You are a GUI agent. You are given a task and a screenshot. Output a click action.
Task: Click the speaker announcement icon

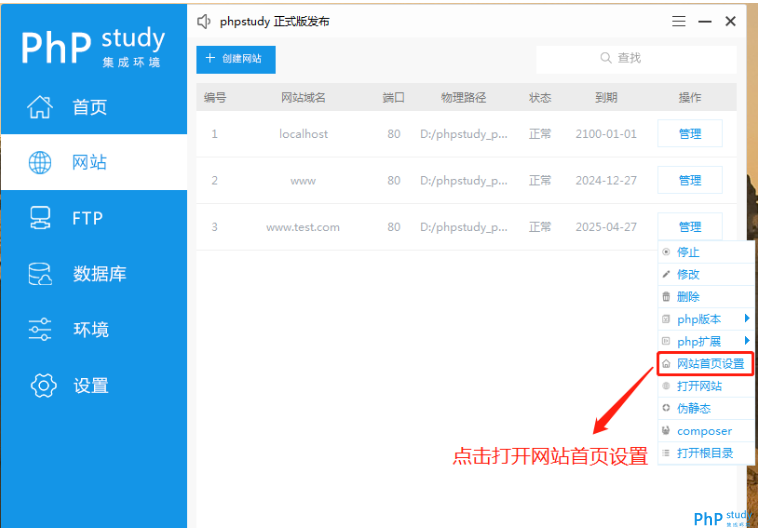(204, 21)
